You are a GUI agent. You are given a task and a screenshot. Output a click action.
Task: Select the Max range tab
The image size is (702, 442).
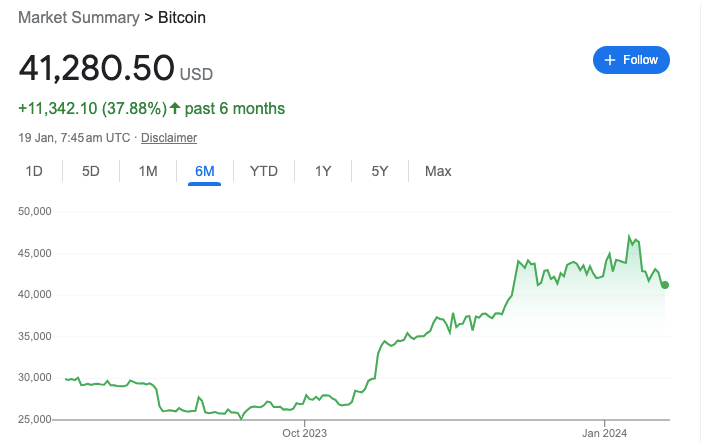[x=438, y=171]
